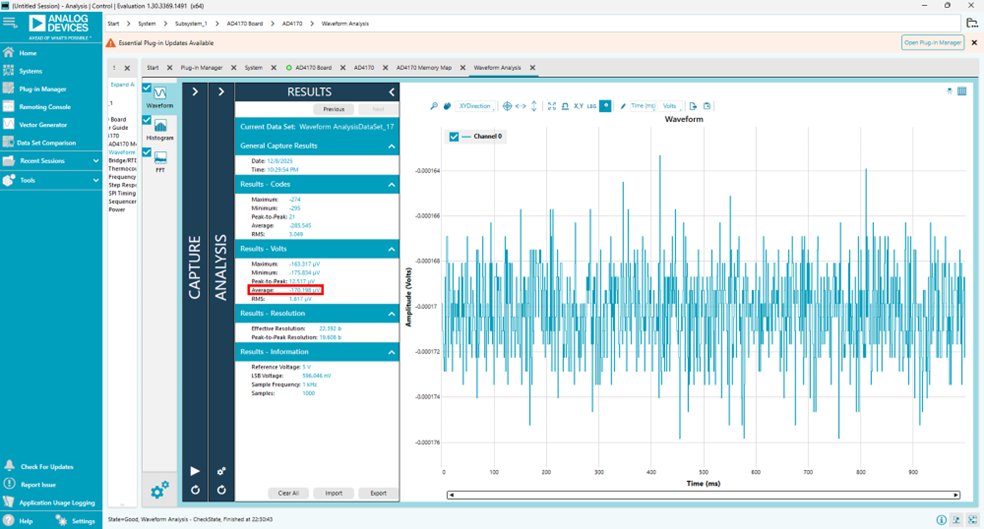Select the pan hand tool
This screenshot has width=984, height=529.
(447, 106)
